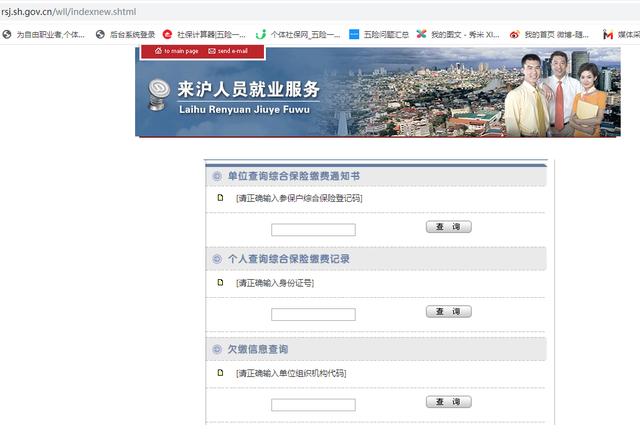Viewport: 640px width, 438px height.
Task: Click the document icon beside 请正确输入身份证号
Action: click(220, 282)
